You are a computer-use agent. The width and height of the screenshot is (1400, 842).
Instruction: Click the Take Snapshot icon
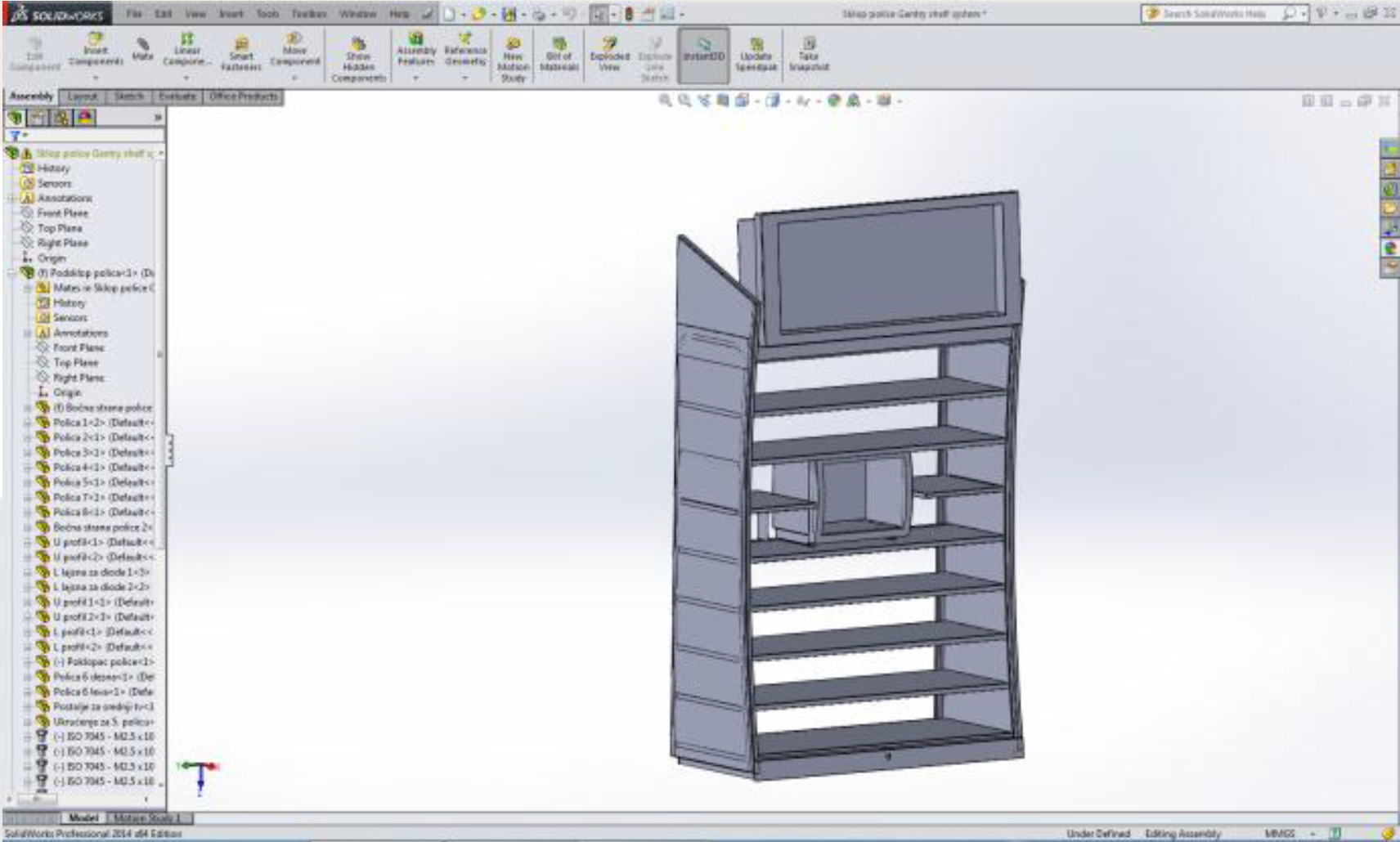pyautogui.click(x=808, y=54)
